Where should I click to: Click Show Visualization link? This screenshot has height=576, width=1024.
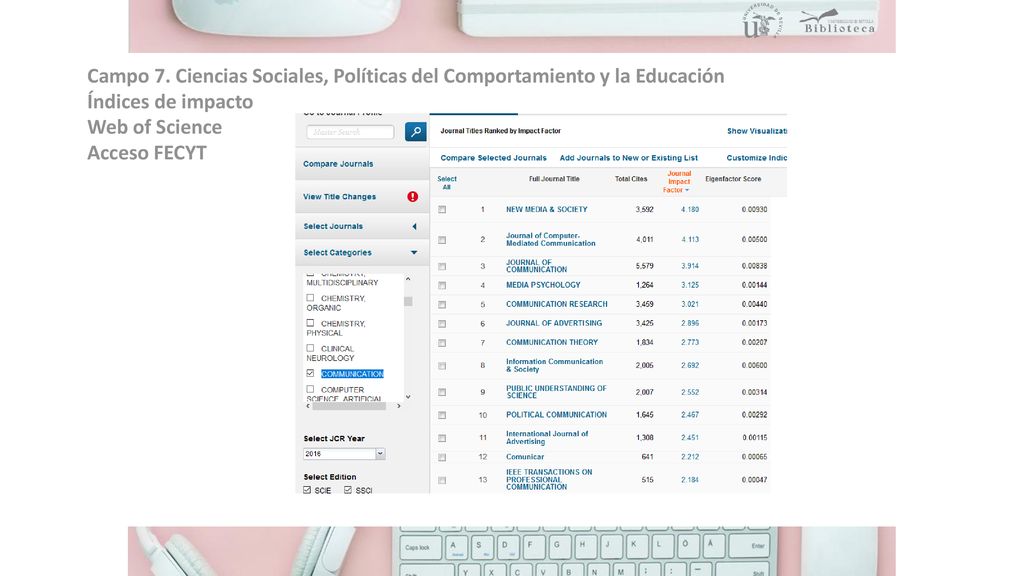click(x=757, y=131)
